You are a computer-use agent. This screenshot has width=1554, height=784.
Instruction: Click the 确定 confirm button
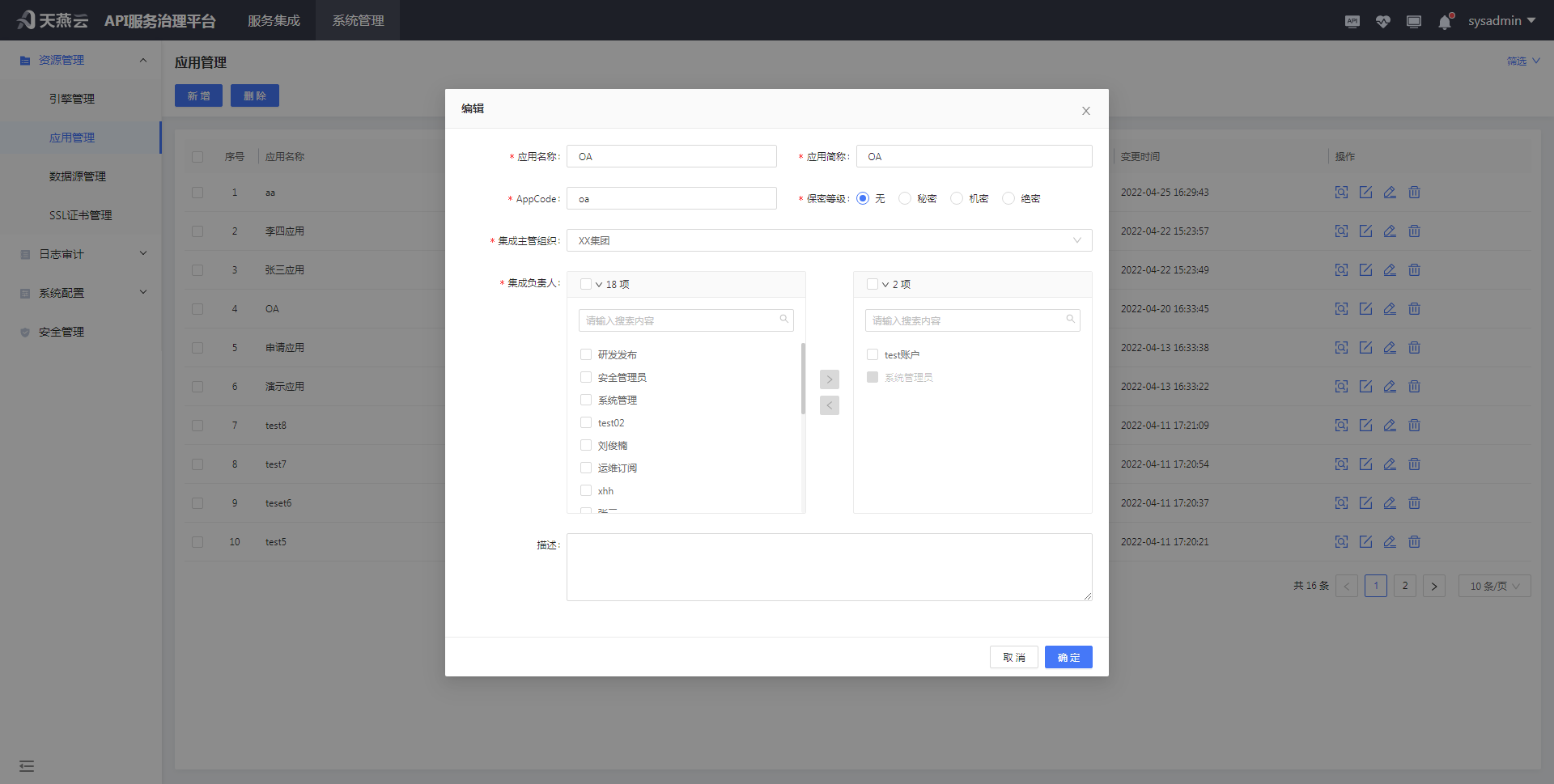tap(1068, 657)
